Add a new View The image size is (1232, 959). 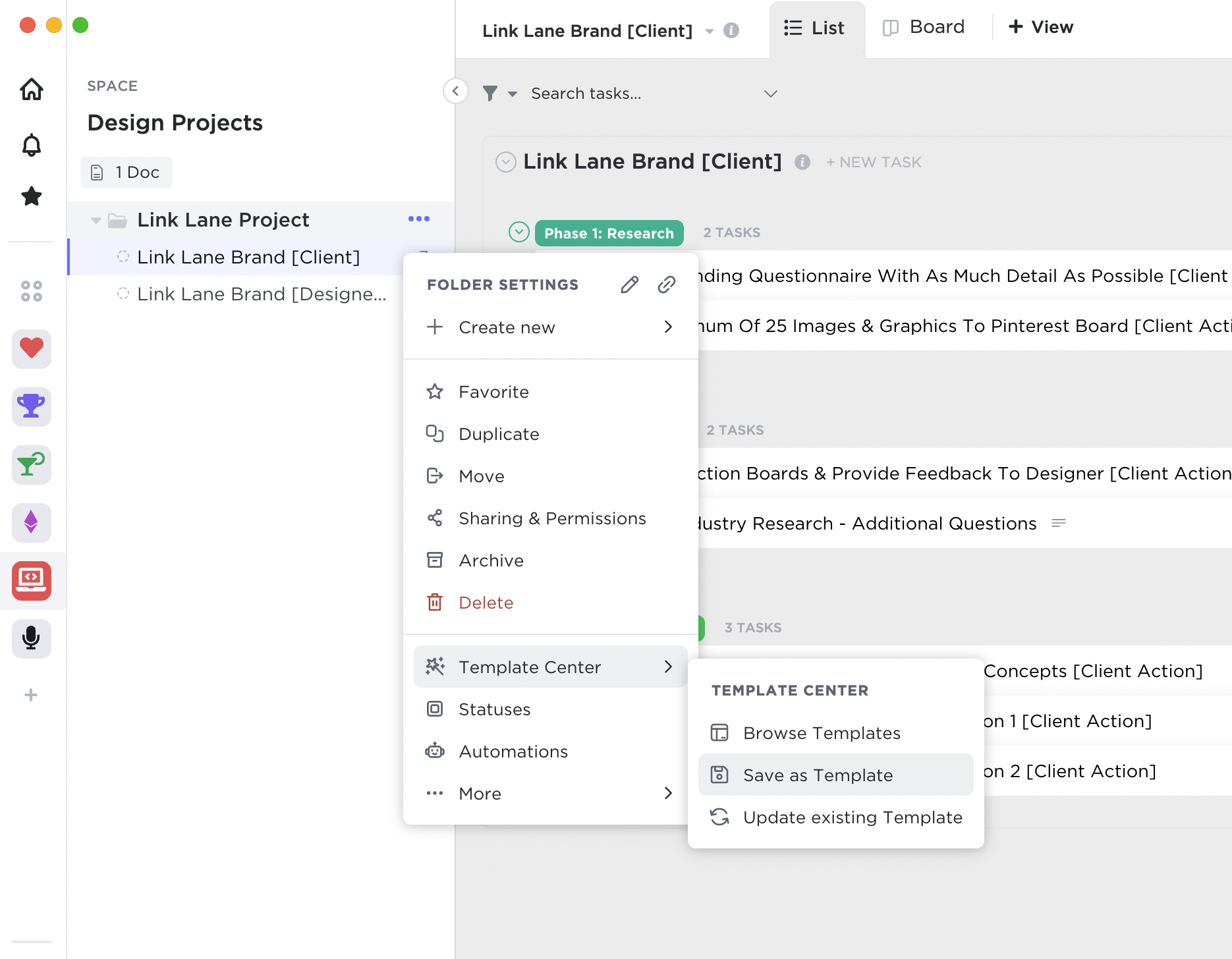[x=1041, y=28]
